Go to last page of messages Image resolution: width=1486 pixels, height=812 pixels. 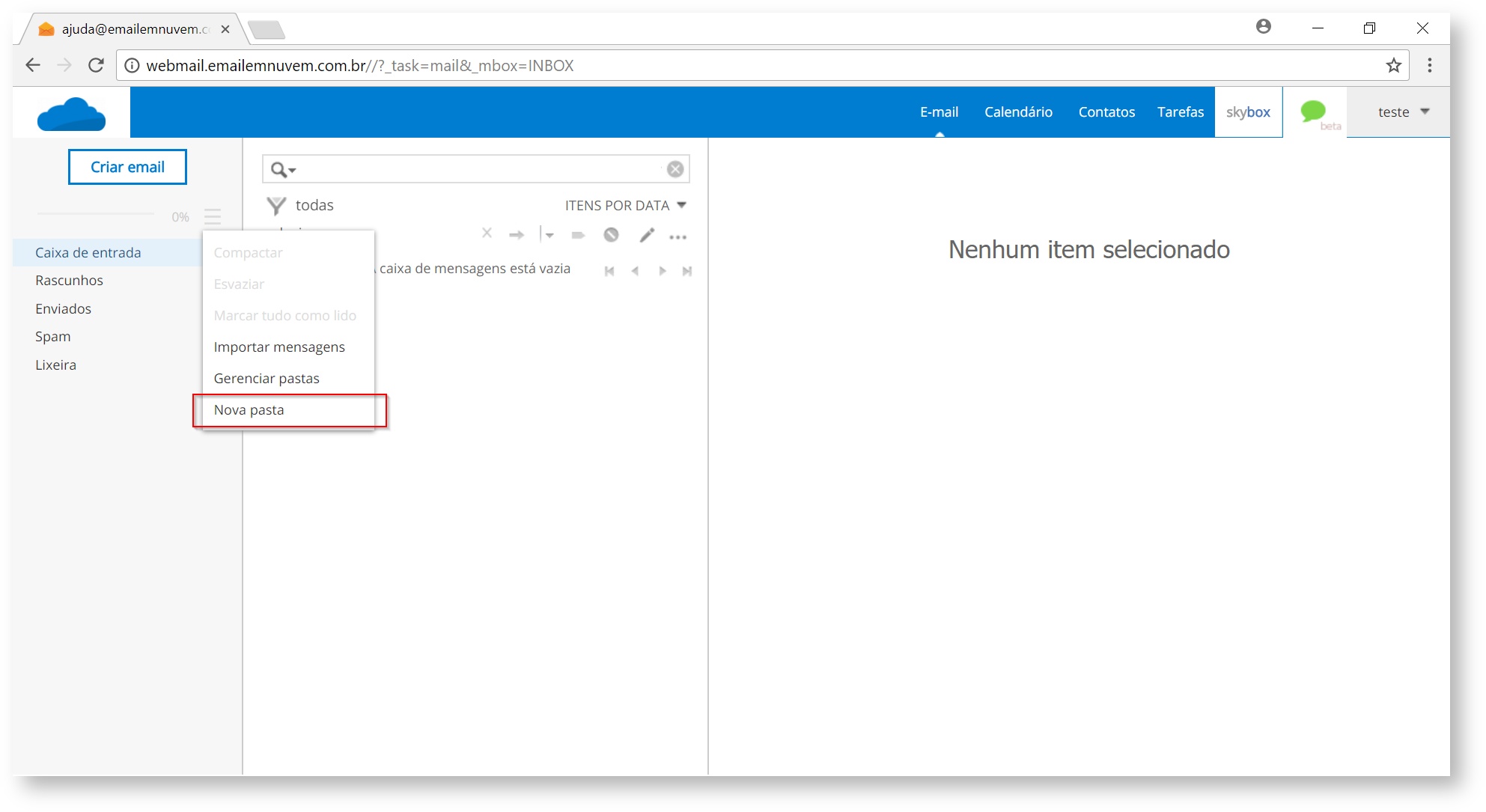click(686, 271)
